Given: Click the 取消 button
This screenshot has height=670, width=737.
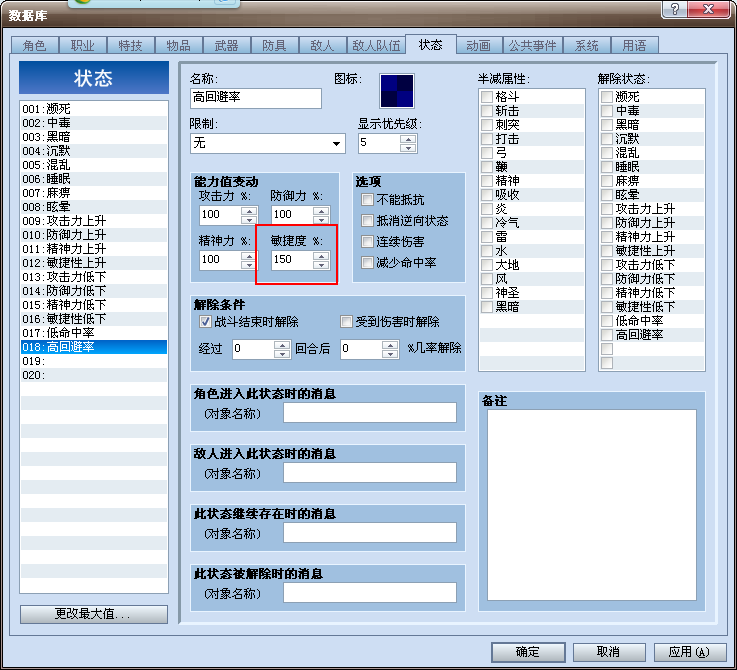Looking at the screenshot, I should 608,652.
